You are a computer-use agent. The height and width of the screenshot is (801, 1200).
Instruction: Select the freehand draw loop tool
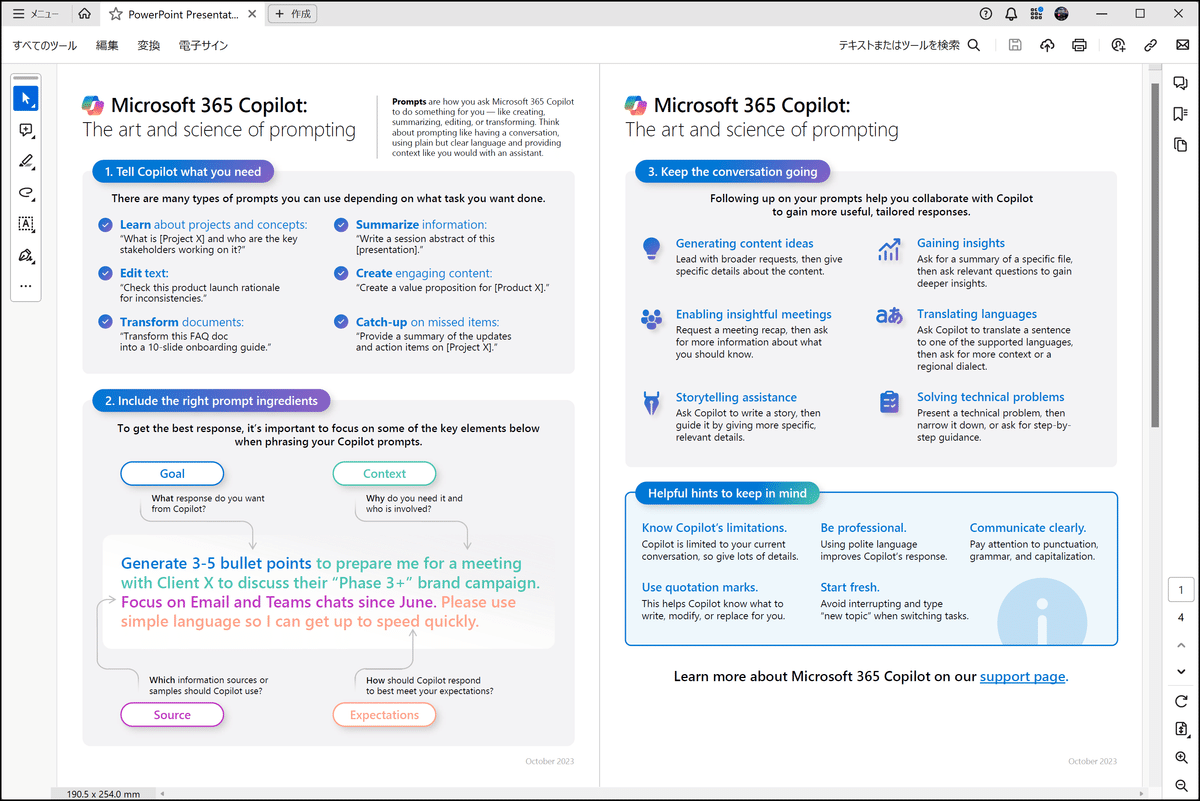26,193
